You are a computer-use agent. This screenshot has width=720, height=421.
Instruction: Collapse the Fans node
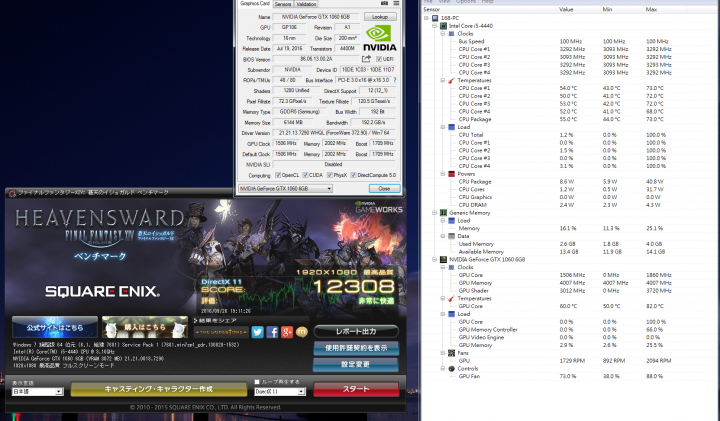443,353
